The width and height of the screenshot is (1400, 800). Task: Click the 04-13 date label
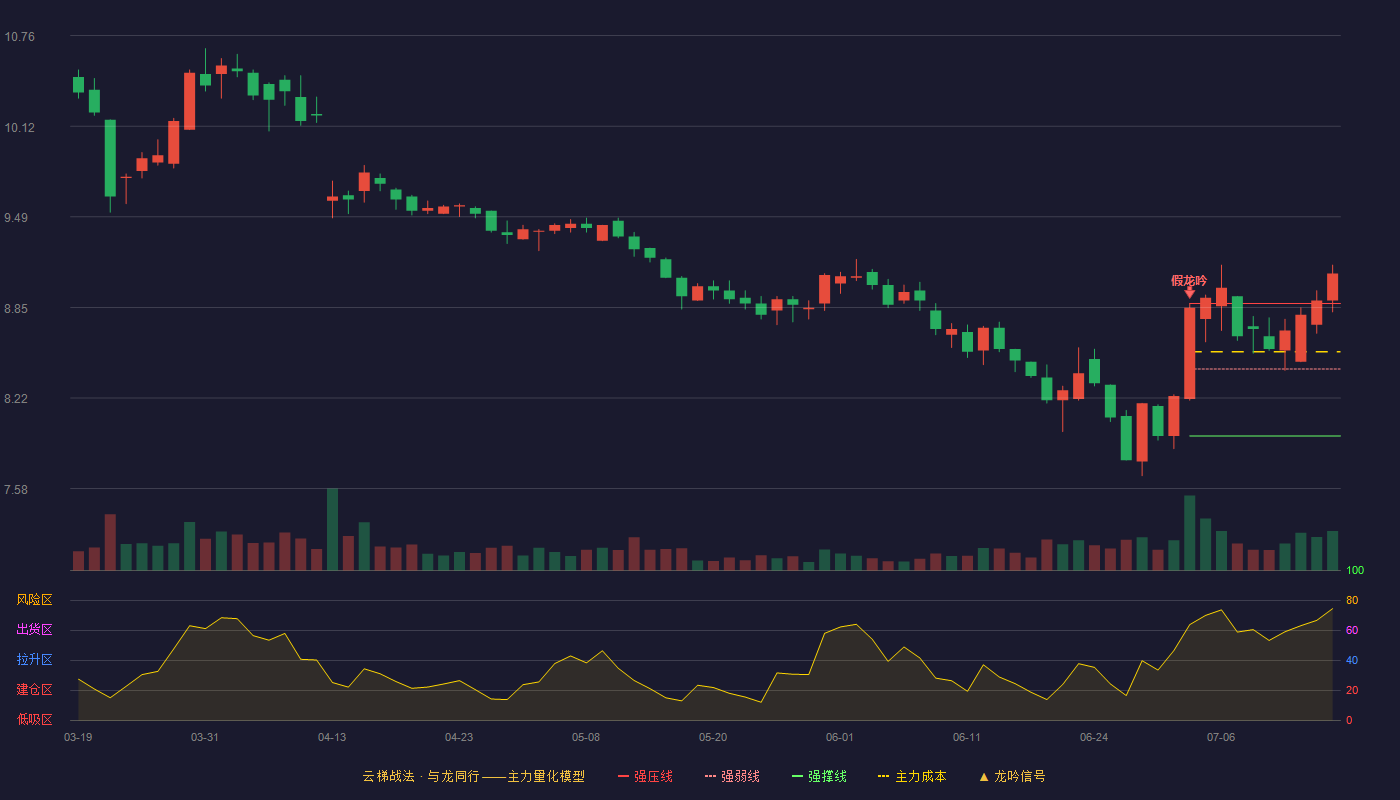[x=332, y=737]
